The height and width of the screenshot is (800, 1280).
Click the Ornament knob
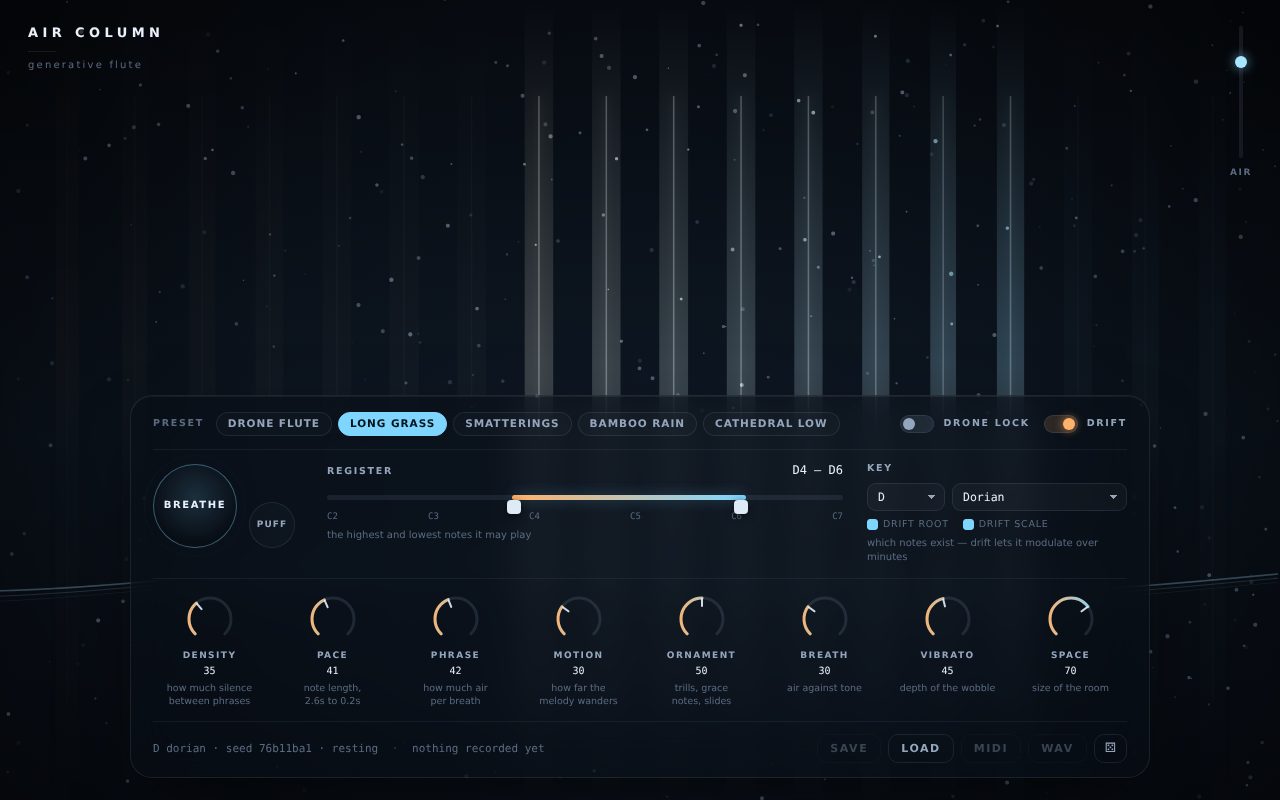(x=702, y=619)
